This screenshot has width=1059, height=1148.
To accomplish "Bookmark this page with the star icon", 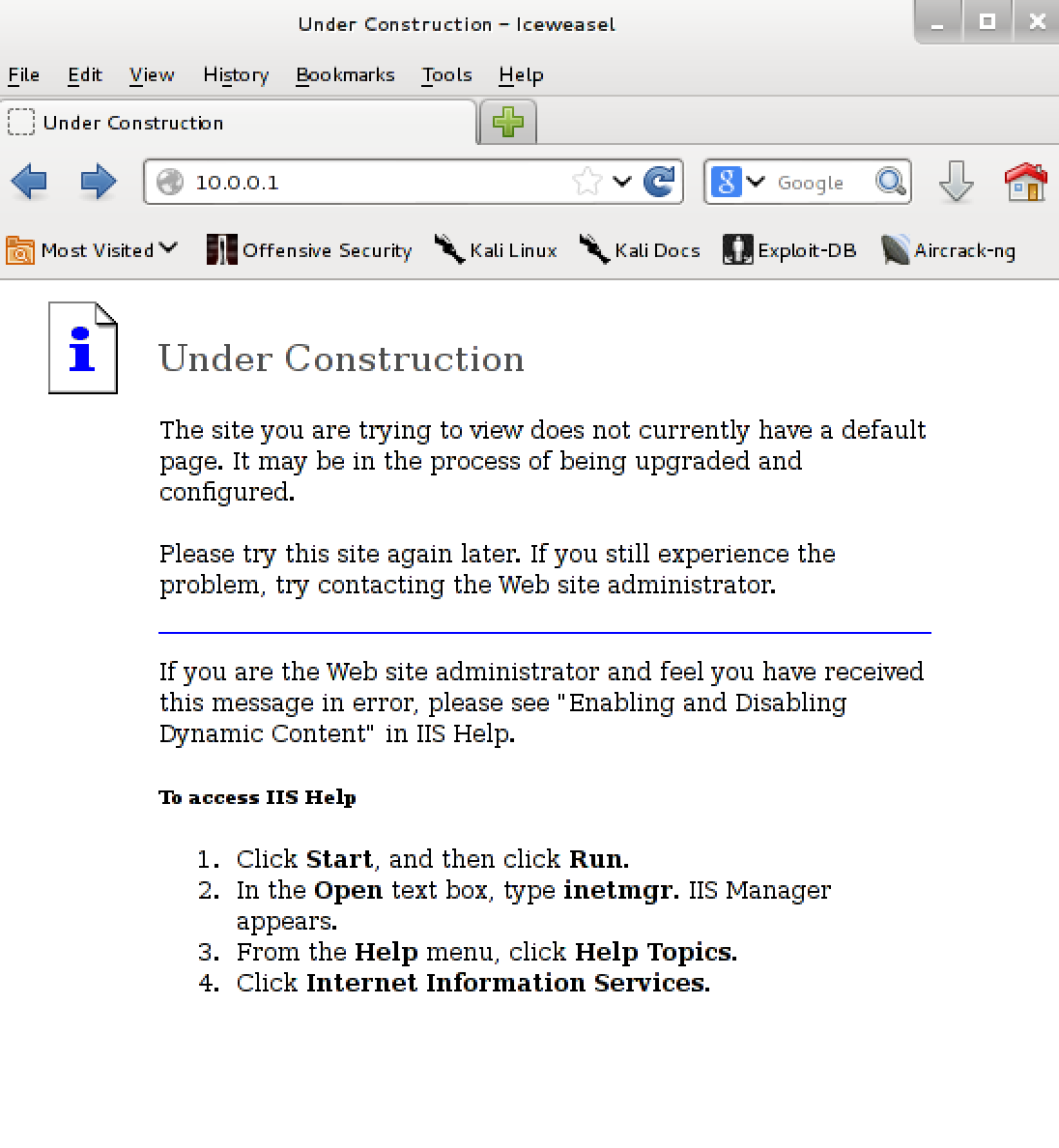I will (587, 182).
